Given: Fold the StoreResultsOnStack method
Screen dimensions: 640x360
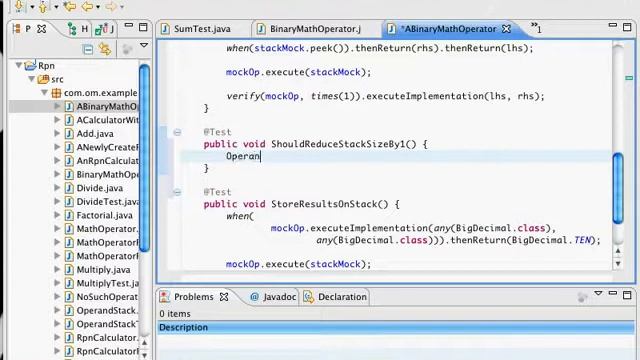Looking at the screenshot, I should [177, 192].
